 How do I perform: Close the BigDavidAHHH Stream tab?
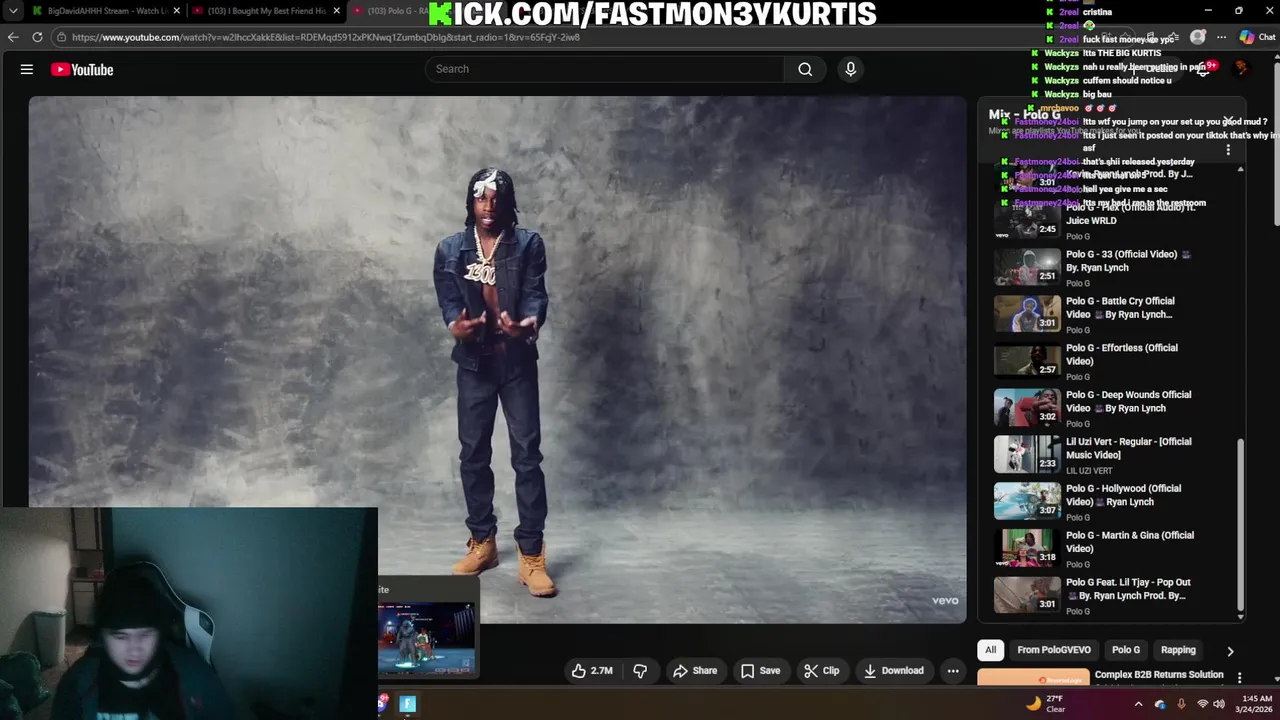177,11
